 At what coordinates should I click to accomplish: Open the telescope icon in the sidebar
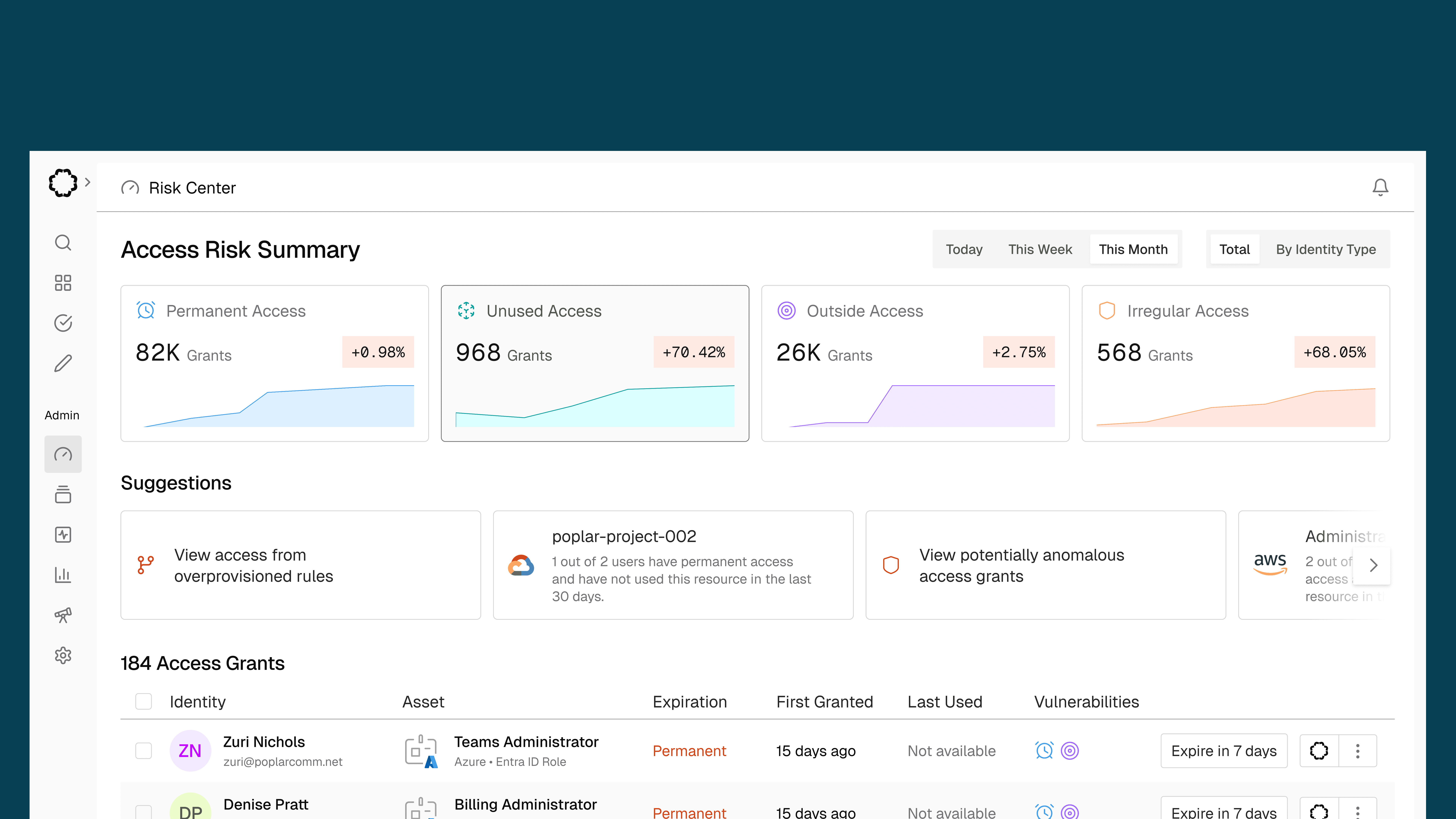pyautogui.click(x=63, y=615)
